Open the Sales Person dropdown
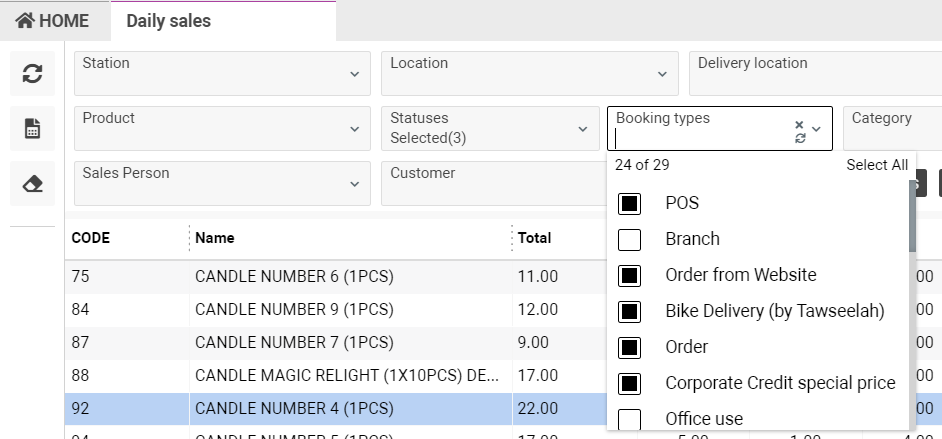Viewport: 942px width, 439px height. [x=355, y=184]
